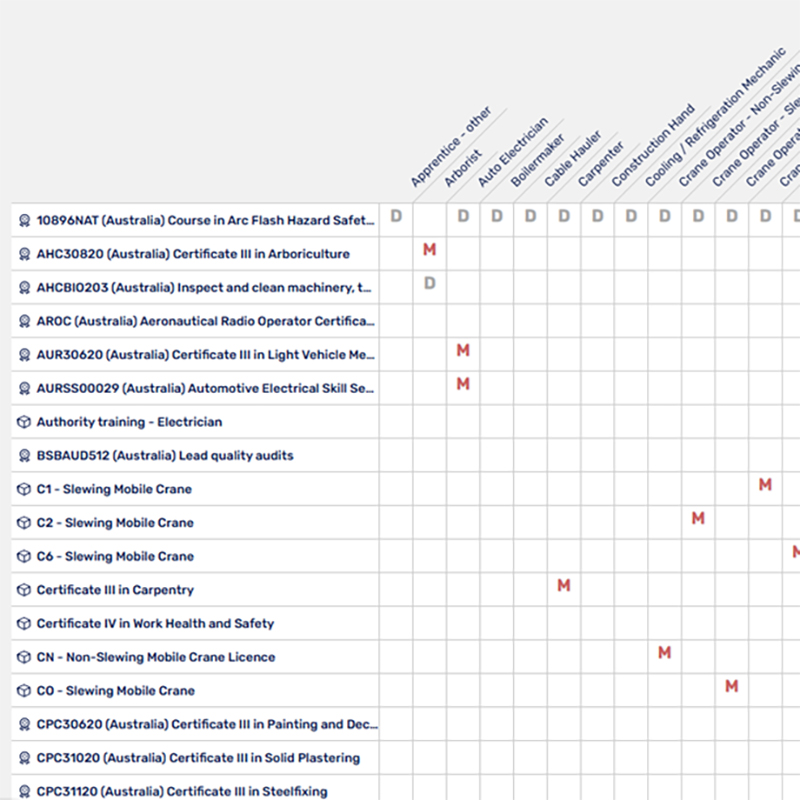
Task: Click the award icon beside 10896NAT Arc Flash course
Action: [x=24, y=220]
